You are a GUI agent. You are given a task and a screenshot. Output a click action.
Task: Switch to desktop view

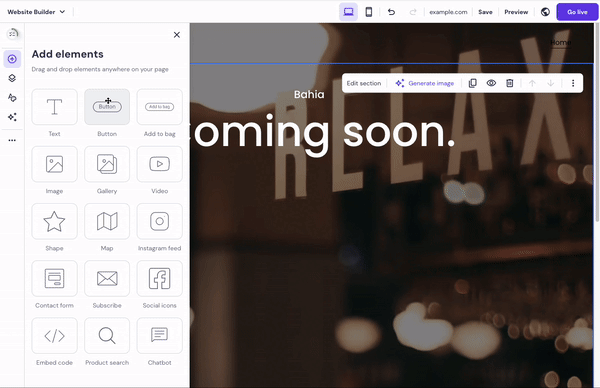point(348,12)
